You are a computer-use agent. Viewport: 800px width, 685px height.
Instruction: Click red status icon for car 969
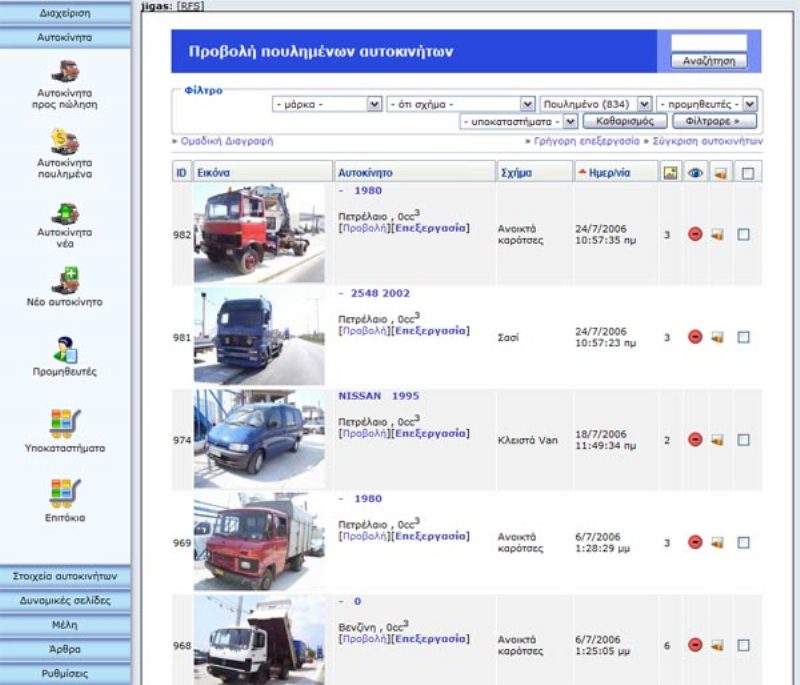pyautogui.click(x=695, y=542)
